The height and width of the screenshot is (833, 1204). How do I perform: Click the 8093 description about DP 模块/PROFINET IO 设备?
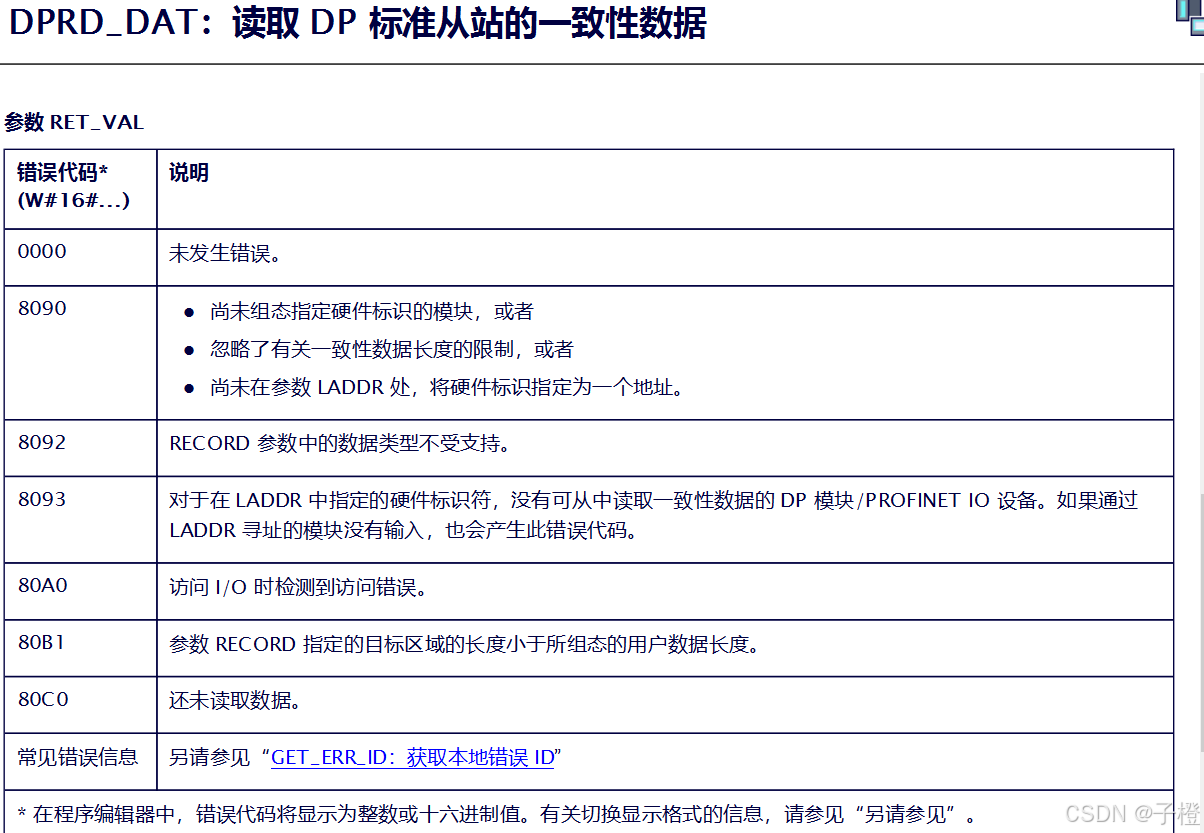(x=654, y=515)
